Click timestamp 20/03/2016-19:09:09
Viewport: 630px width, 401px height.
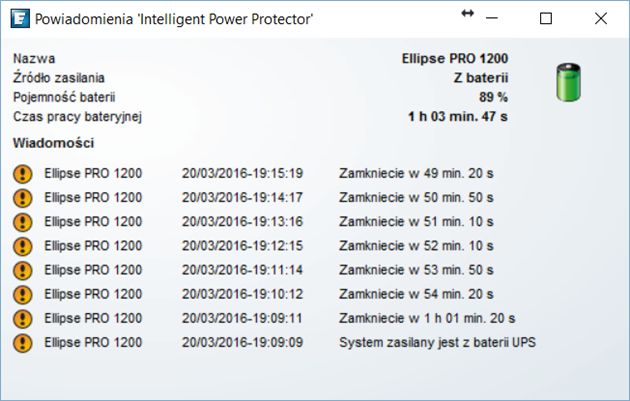click(x=242, y=343)
